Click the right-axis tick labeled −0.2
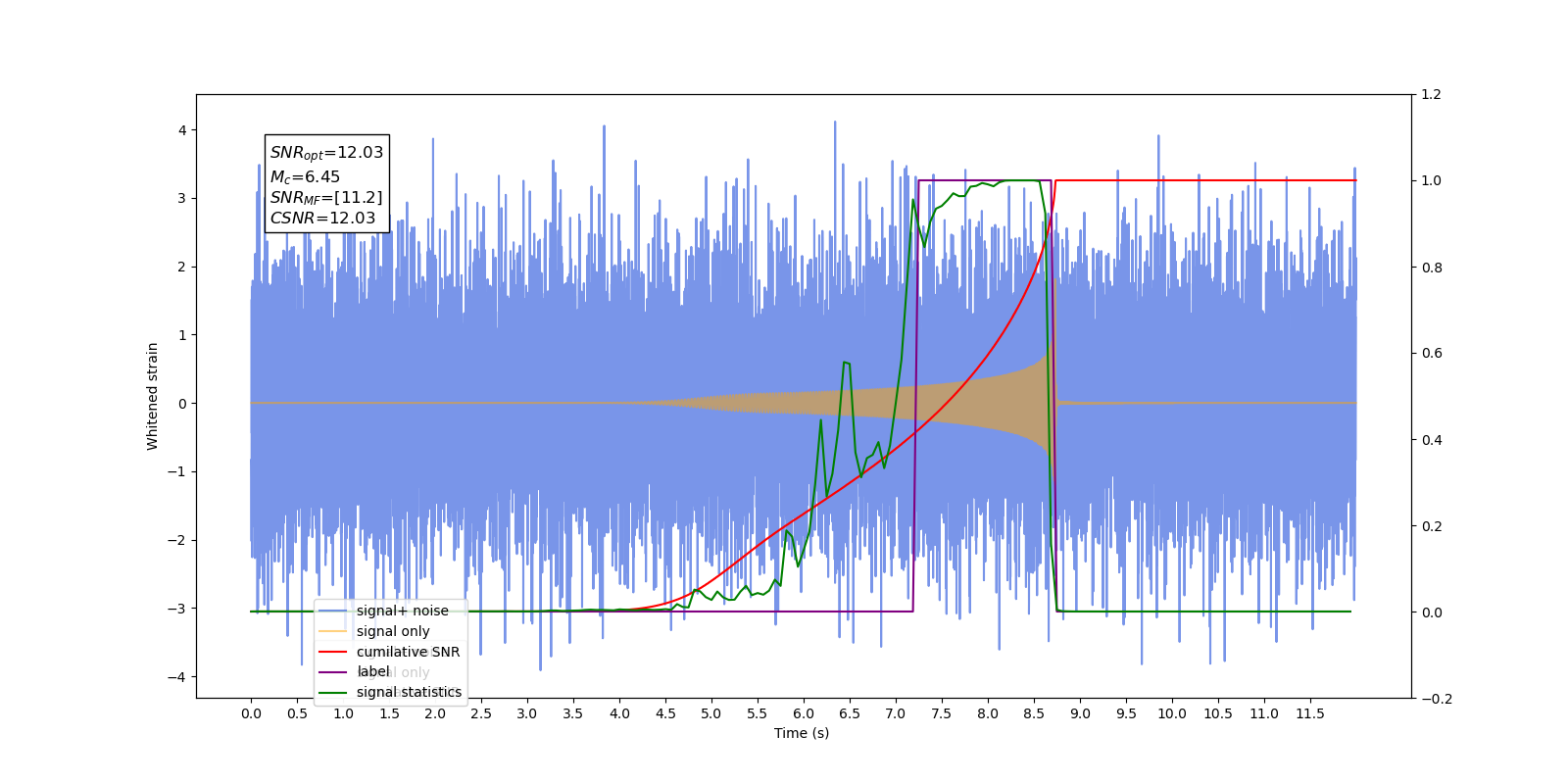This screenshot has height=784, width=1568. tap(1437, 699)
